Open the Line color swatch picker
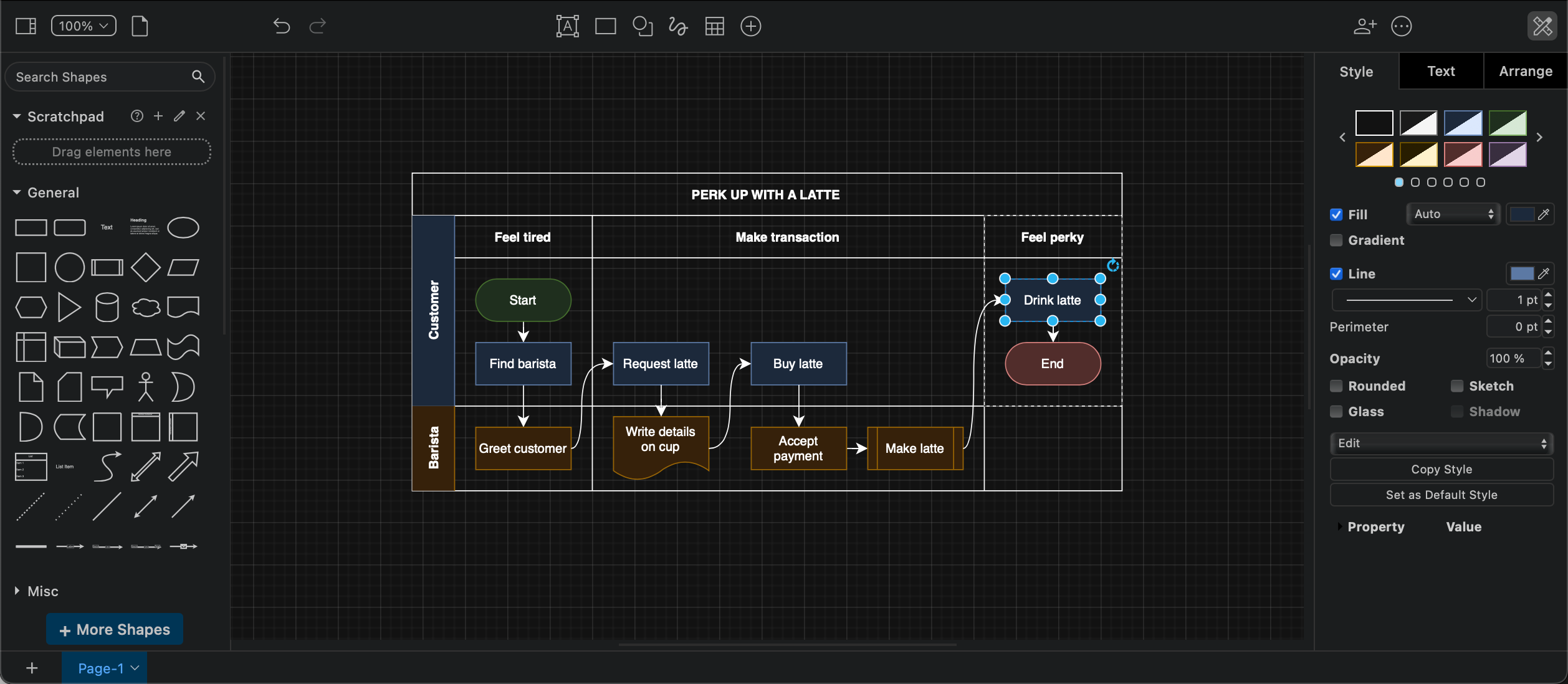This screenshot has height=684, width=1568. [1524, 273]
